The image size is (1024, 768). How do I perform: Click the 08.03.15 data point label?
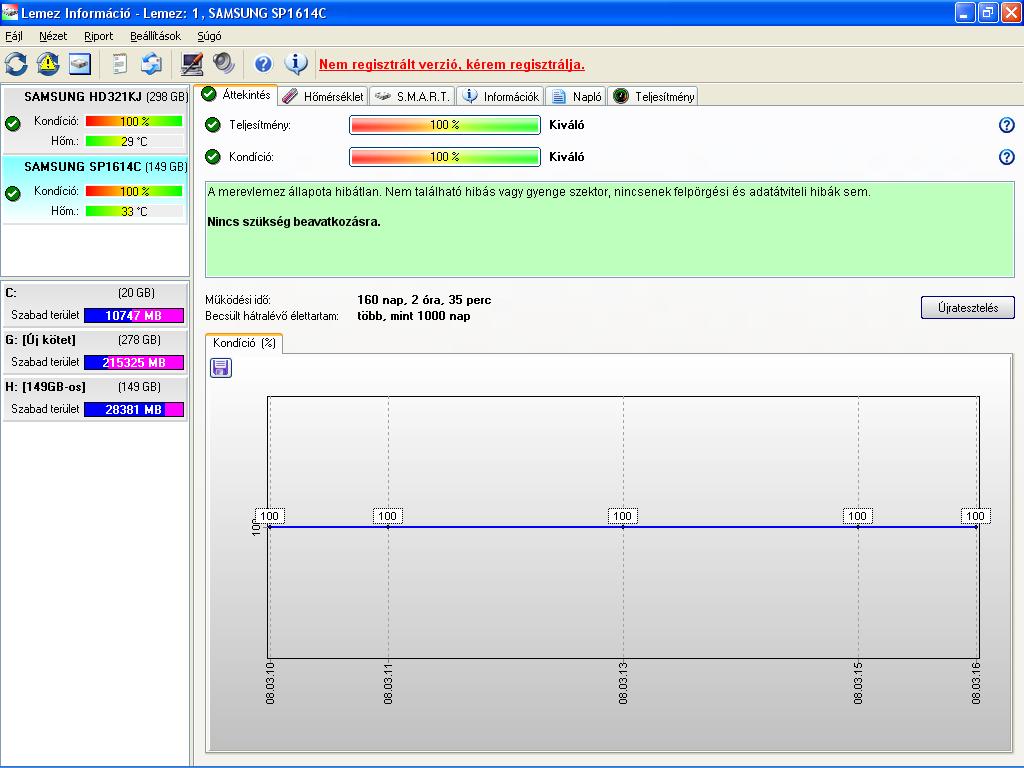pos(857,516)
